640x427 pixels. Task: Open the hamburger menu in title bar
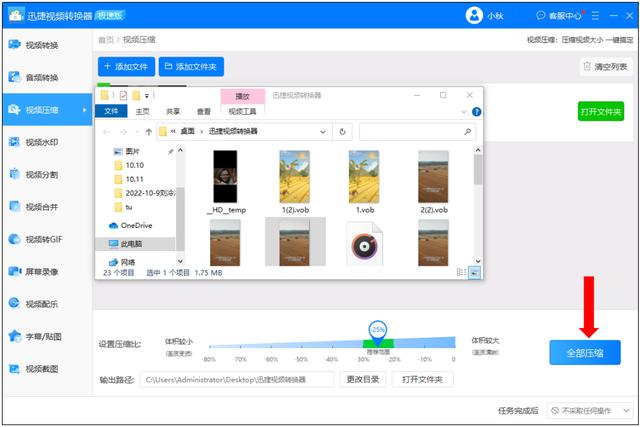click(x=596, y=16)
